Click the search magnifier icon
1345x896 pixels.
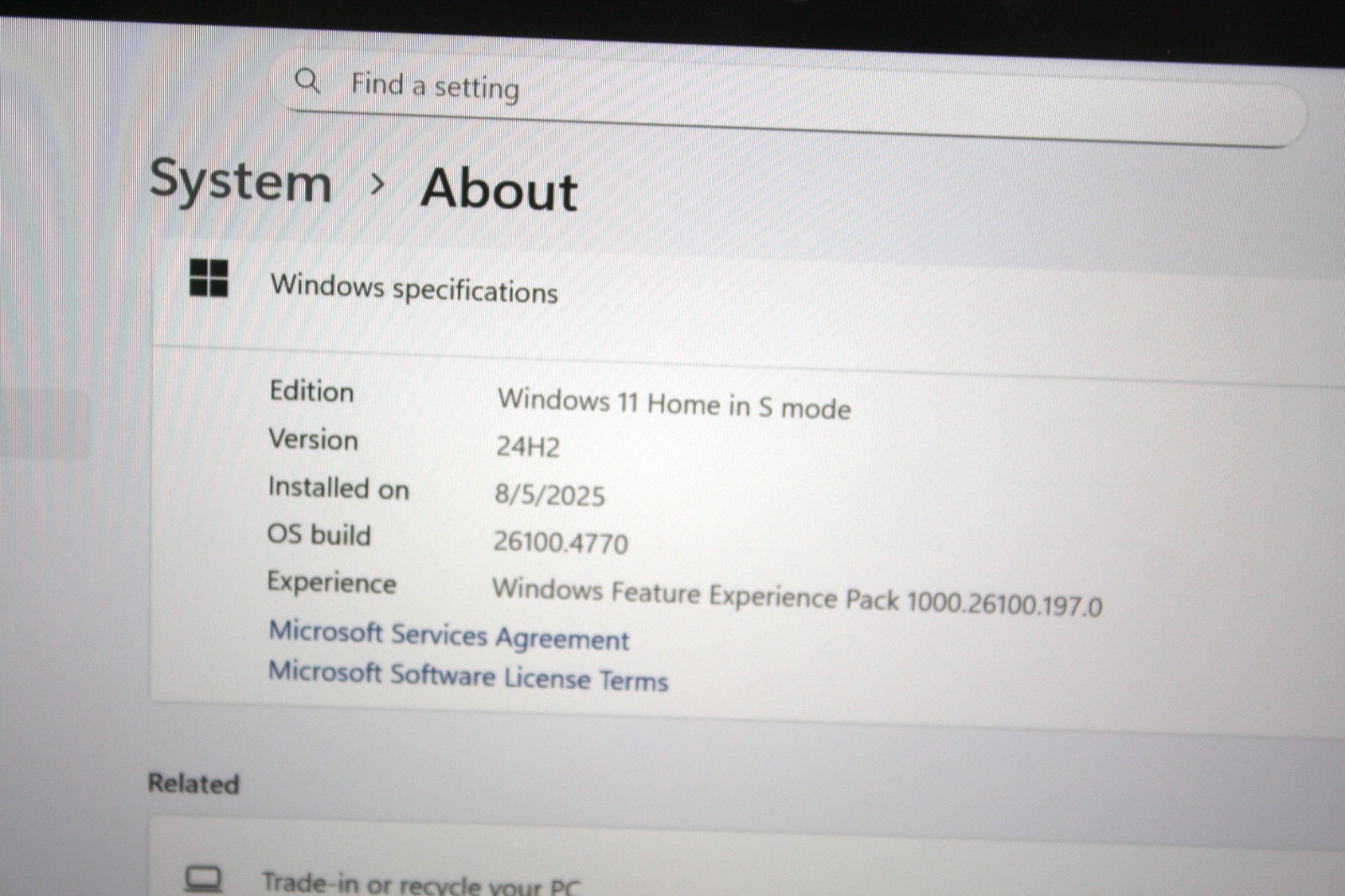pyautogui.click(x=307, y=82)
